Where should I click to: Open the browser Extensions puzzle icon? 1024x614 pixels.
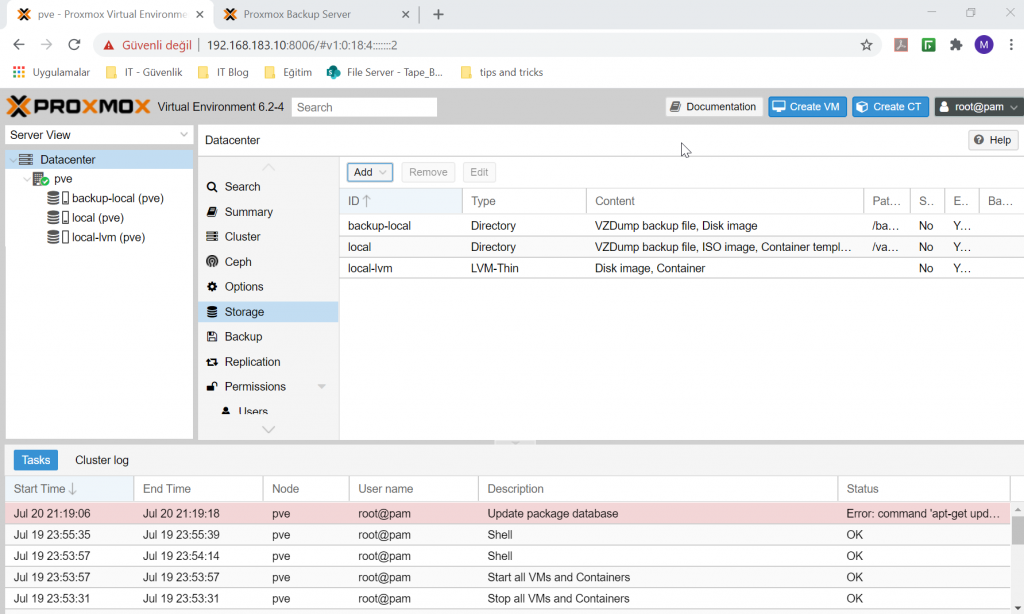(x=956, y=44)
